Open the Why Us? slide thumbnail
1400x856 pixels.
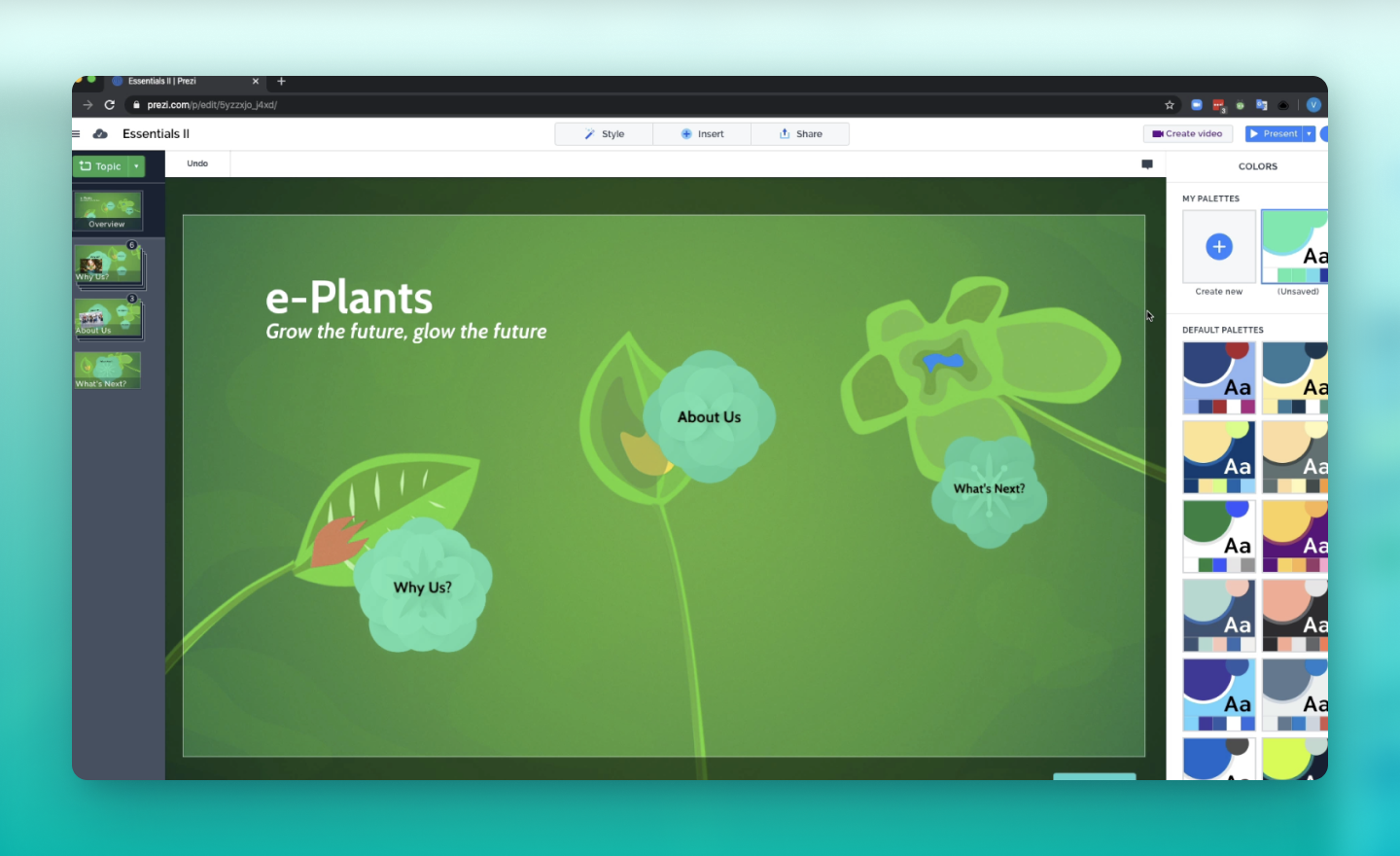[108, 265]
